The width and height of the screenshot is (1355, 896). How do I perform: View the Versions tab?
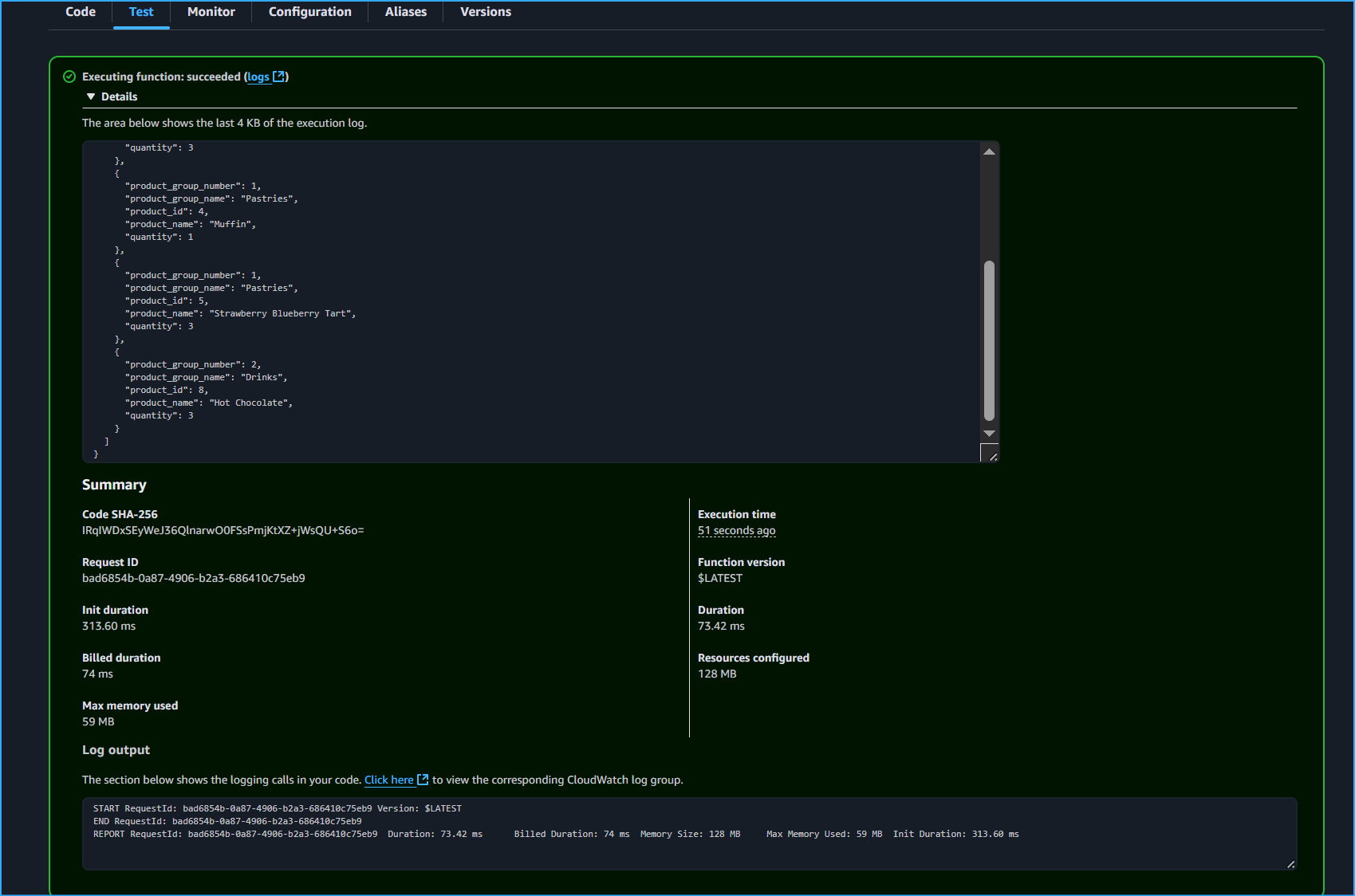point(485,12)
